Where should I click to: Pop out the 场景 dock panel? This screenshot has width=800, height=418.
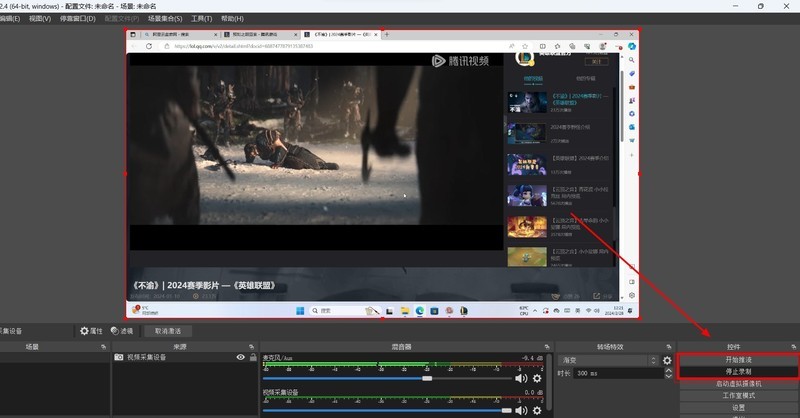click(104, 347)
